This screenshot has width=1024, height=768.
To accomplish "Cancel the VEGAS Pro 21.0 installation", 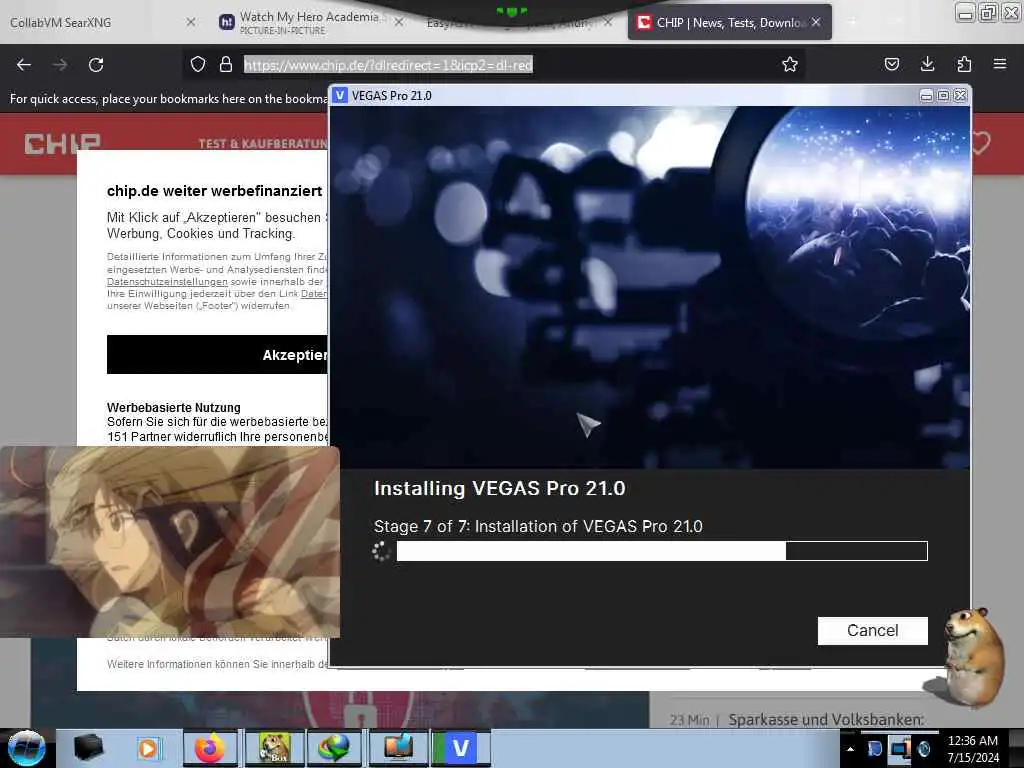I will click(x=872, y=630).
